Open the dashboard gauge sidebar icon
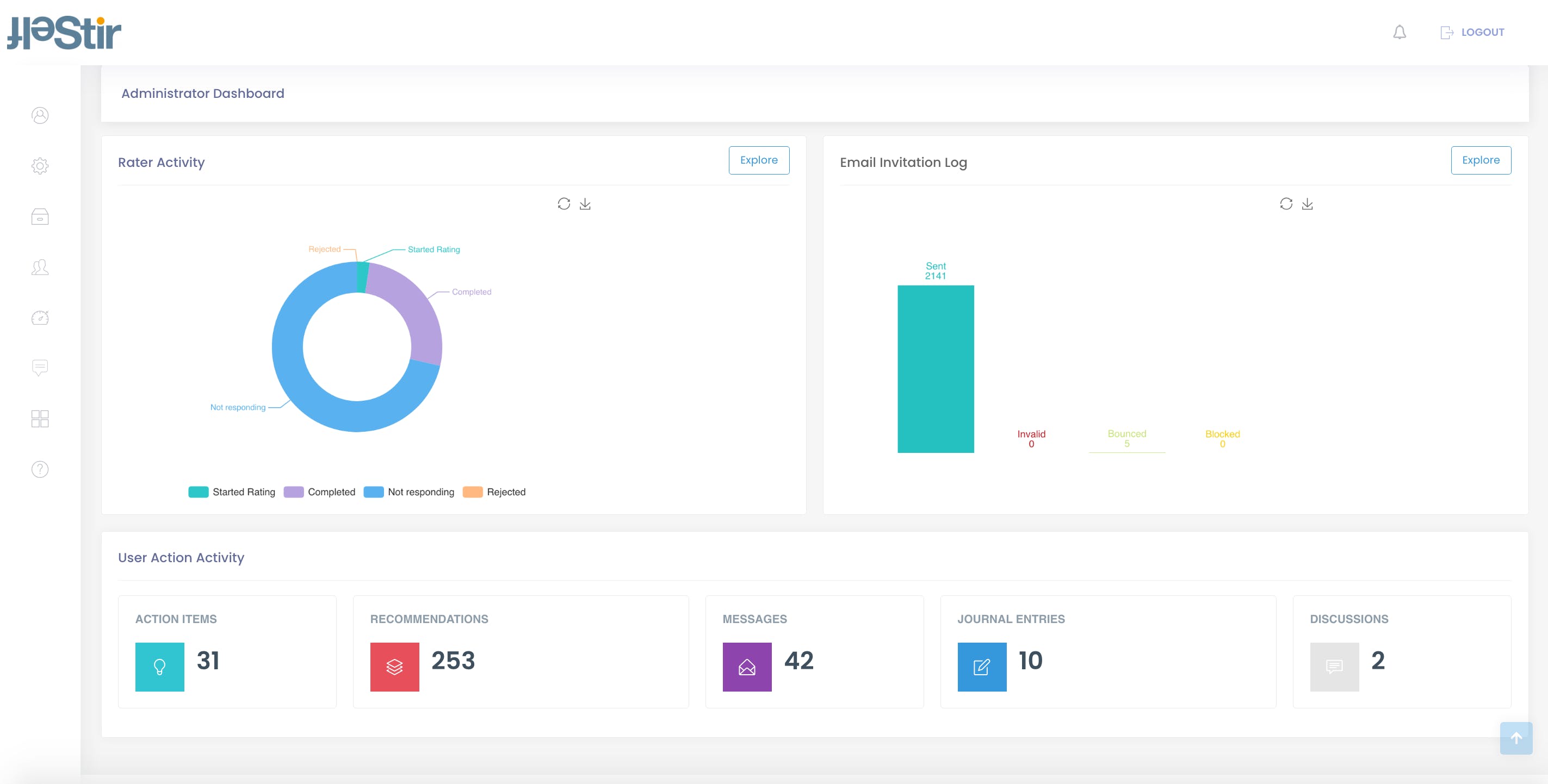The height and width of the screenshot is (784, 1548). 40,317
